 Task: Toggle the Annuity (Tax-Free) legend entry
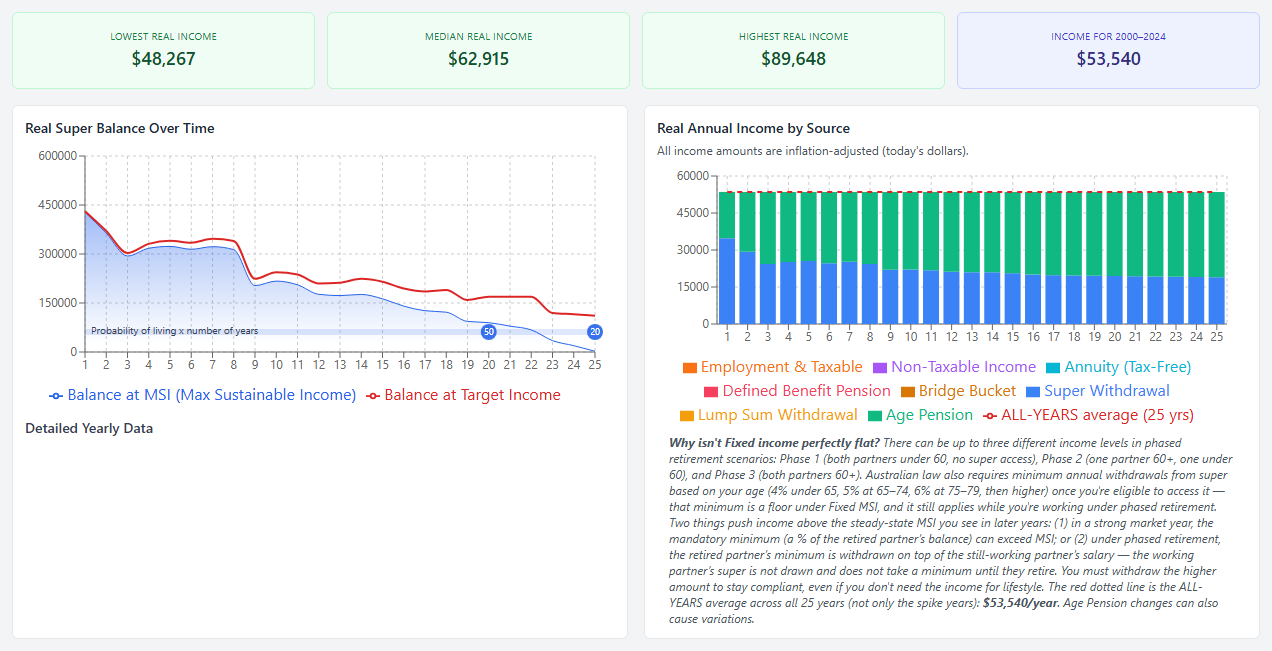click(x=1118, y=367)
